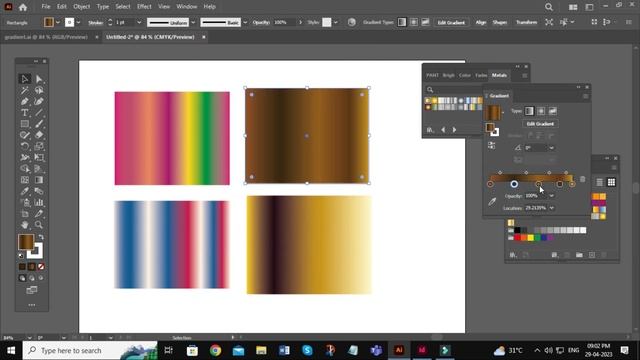Select the Direct Selection tool
The width and height of the screenshot is (640, 360).
point(39,79)
